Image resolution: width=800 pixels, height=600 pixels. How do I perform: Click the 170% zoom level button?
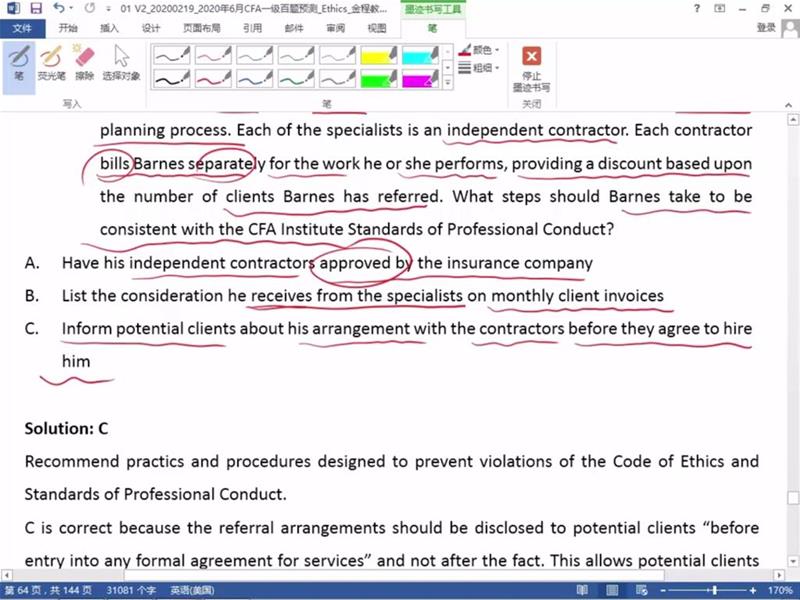tap(780, 591)
